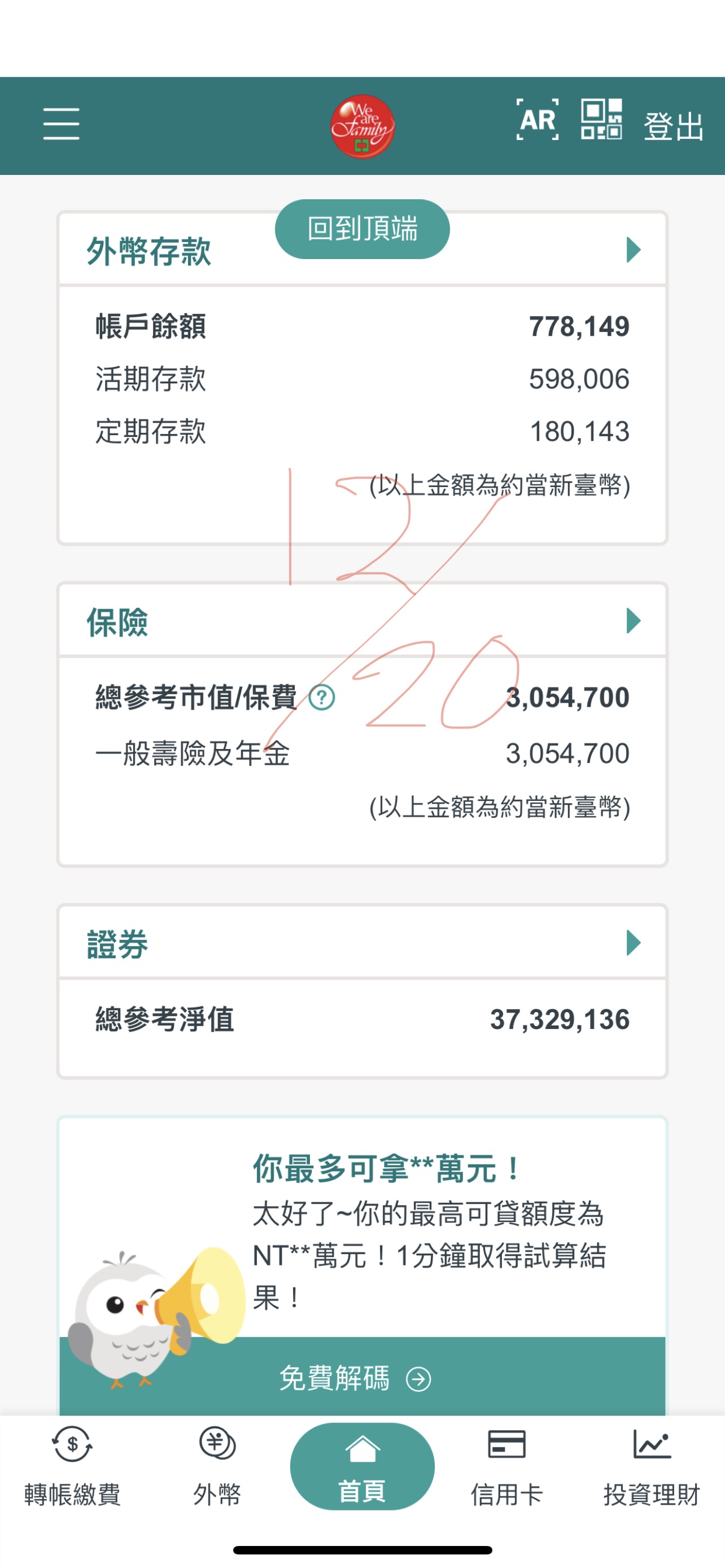Open the QR code scanner

click(x=601, y=119)
